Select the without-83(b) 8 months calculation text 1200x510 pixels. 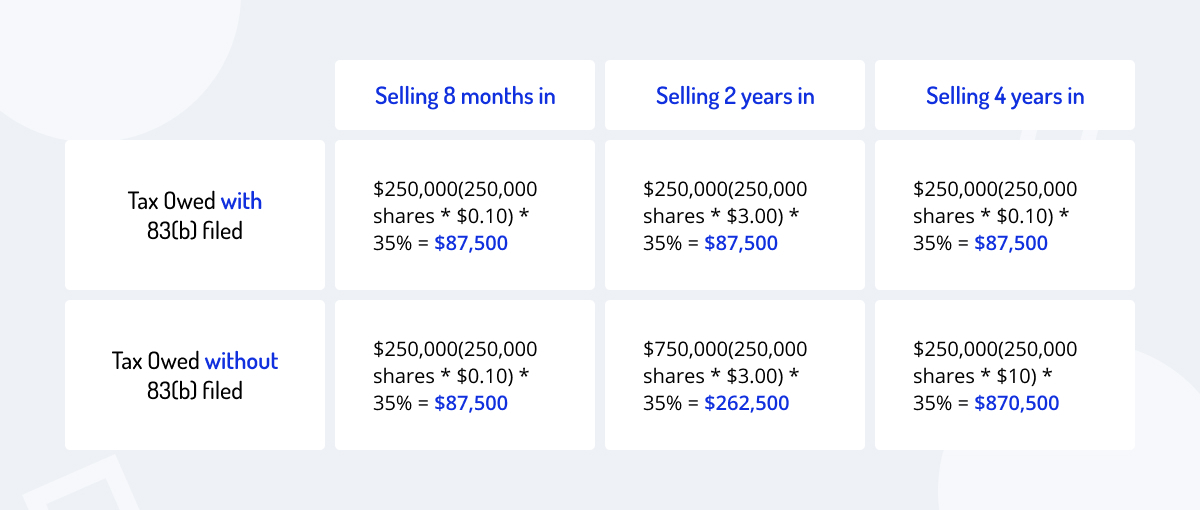coord(455,376)
